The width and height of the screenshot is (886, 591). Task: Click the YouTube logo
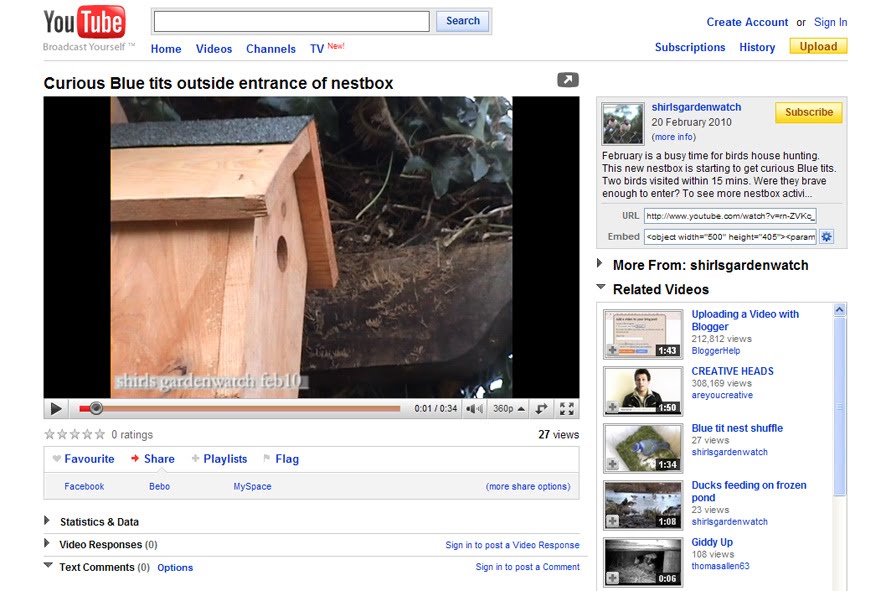(84, 23)
